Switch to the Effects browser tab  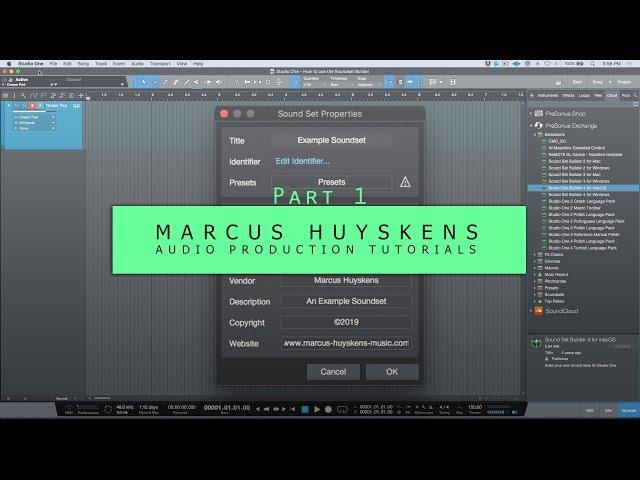568,96
